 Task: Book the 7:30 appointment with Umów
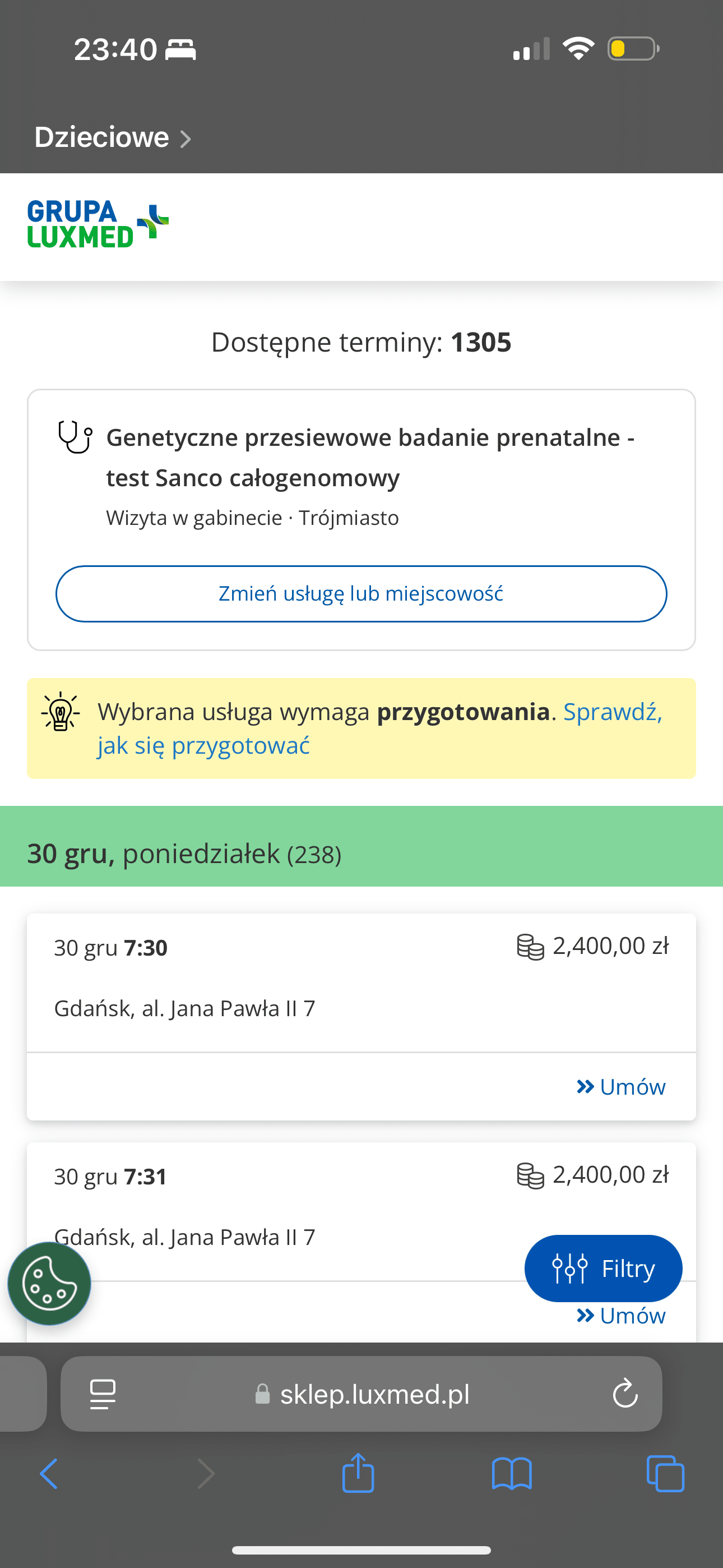pos(622,1086)
